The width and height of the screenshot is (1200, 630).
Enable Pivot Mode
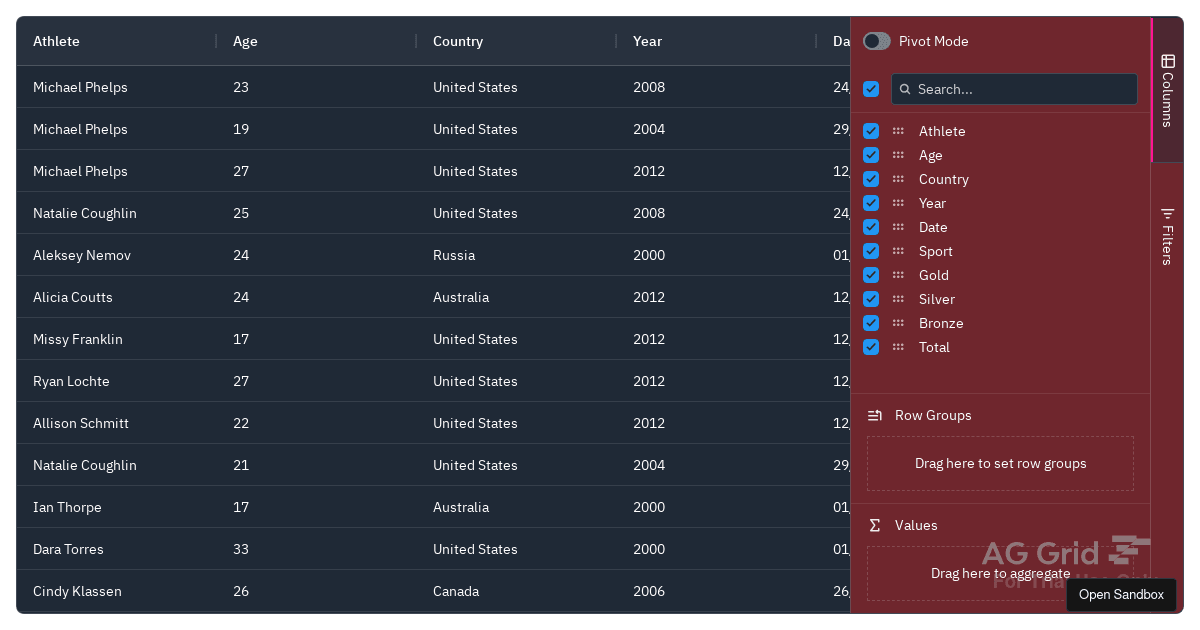tap(877, 41)
